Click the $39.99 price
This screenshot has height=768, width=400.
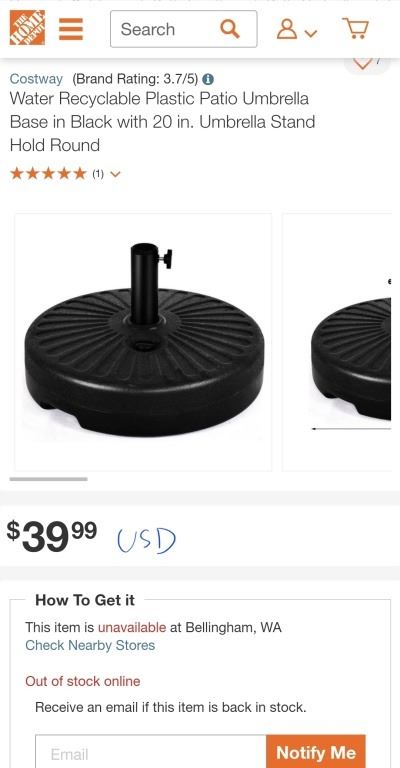(52, 536)
